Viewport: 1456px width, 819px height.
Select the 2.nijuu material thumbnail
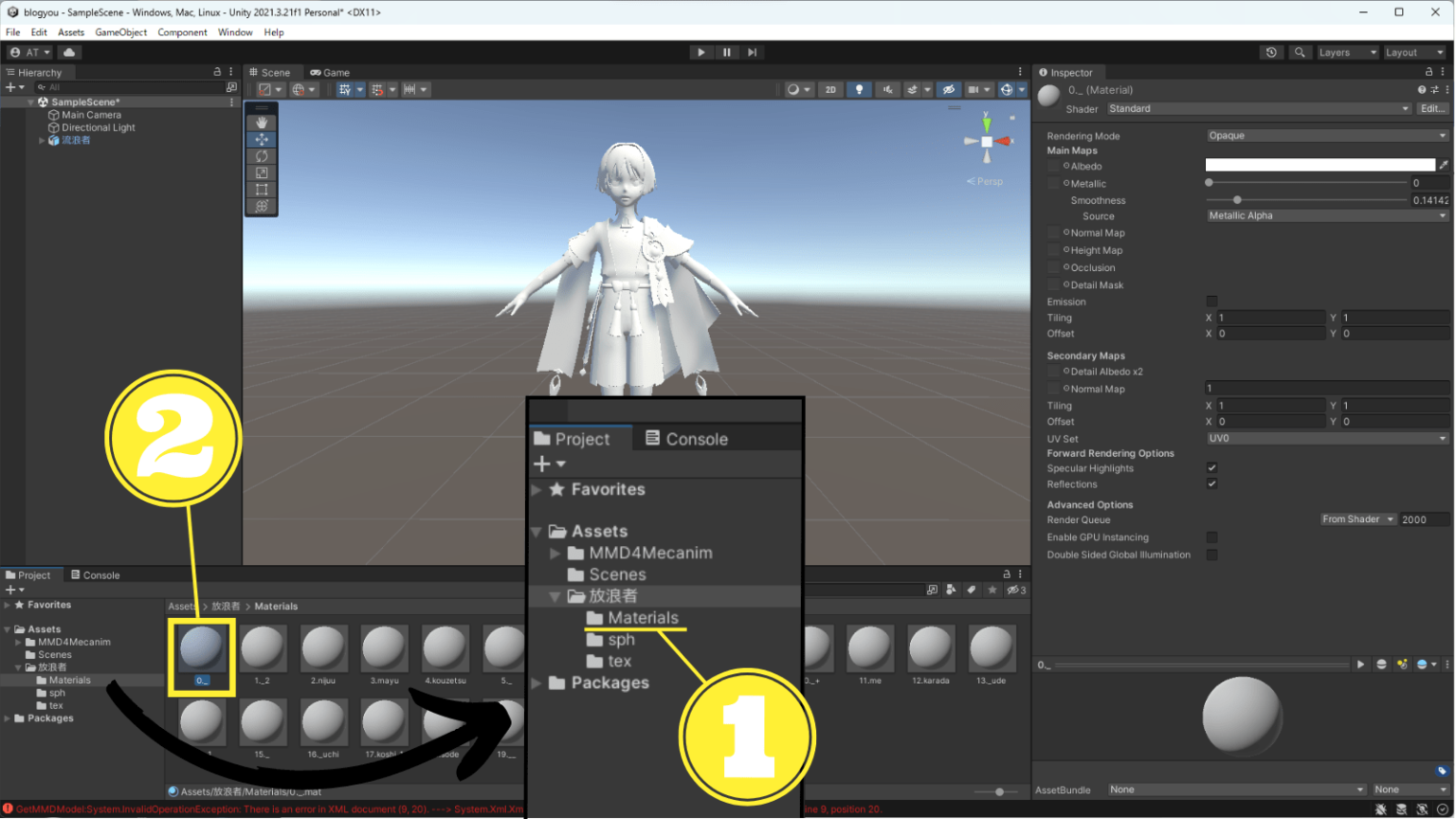[323, 649]
